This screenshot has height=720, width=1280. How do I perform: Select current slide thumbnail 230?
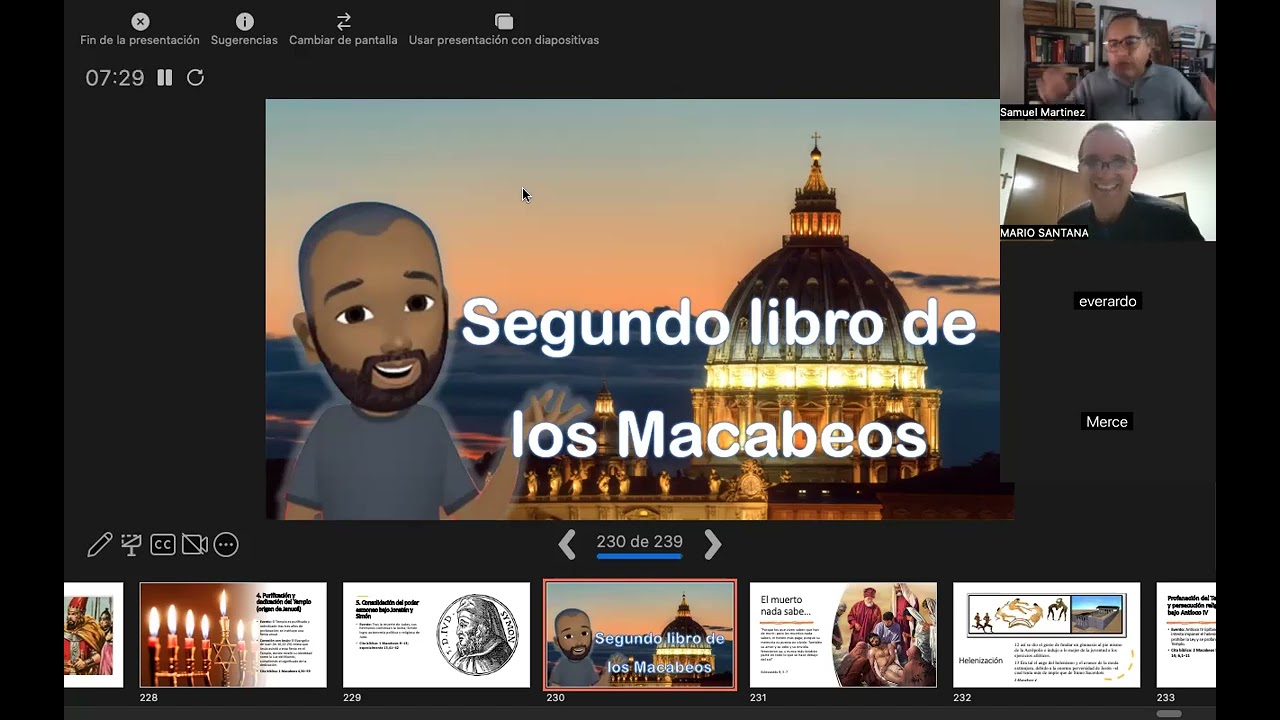[640, 635]
